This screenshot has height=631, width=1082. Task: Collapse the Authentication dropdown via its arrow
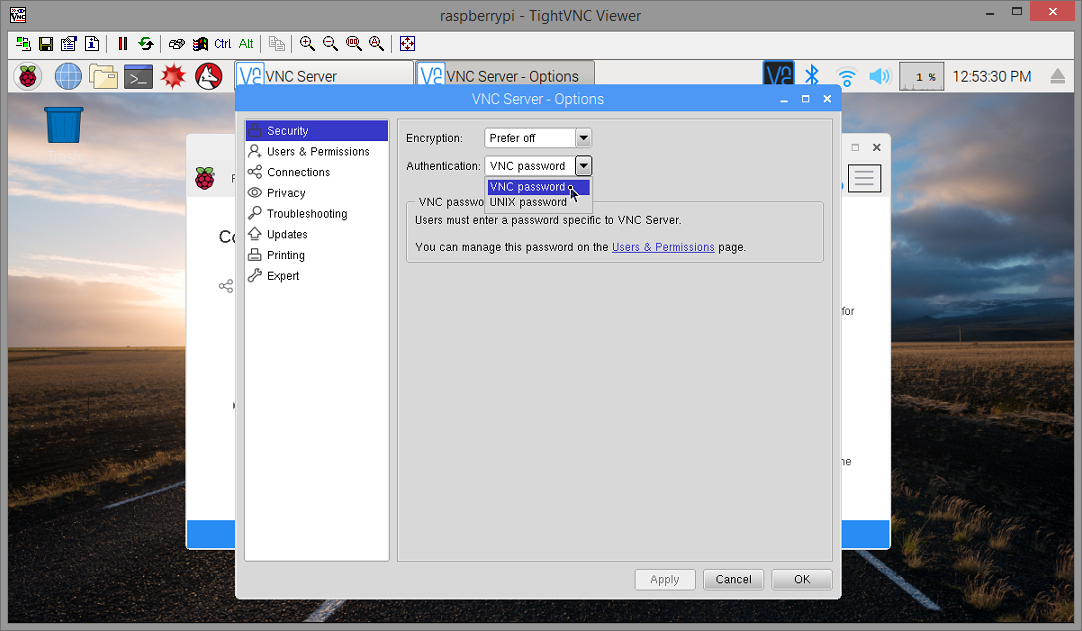[x=584, y=166]
